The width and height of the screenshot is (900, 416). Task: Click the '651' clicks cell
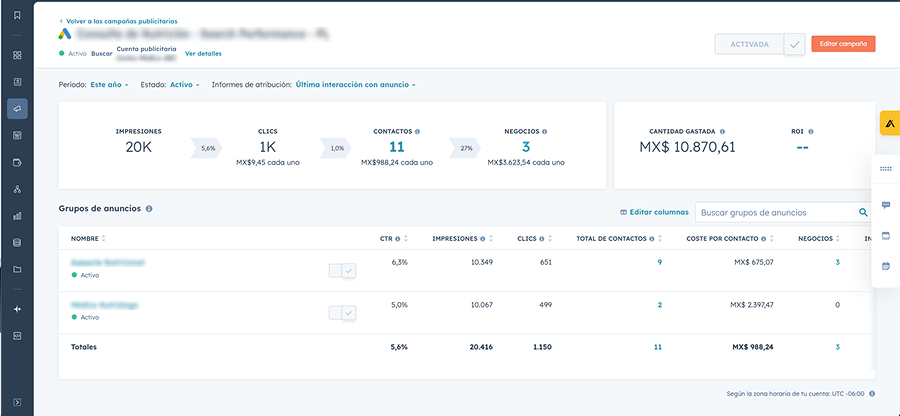click(x=545, y=262)
